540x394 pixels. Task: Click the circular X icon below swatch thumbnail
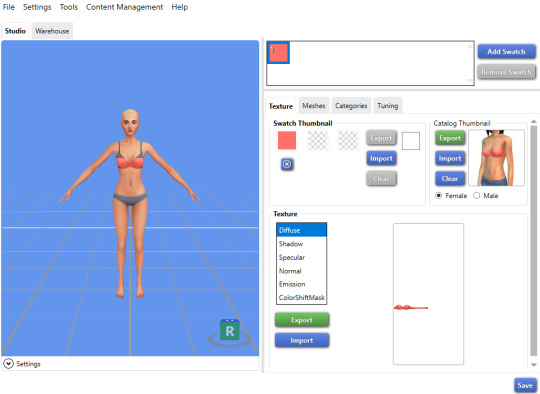[287, 164]
